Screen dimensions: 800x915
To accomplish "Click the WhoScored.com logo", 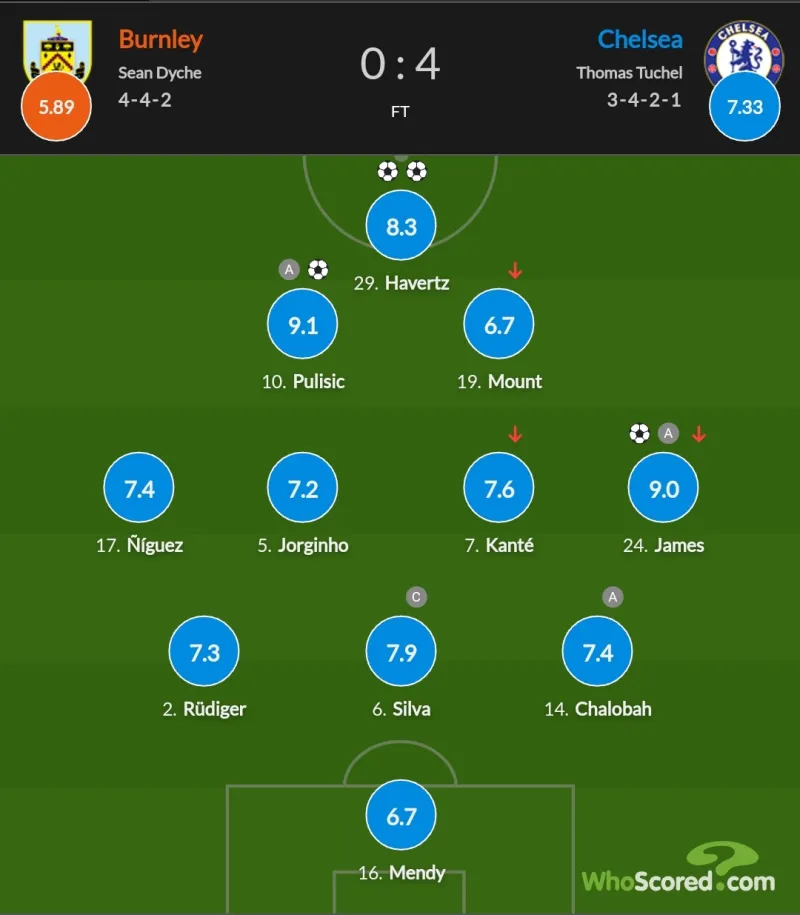I will (x=680, y=872).
